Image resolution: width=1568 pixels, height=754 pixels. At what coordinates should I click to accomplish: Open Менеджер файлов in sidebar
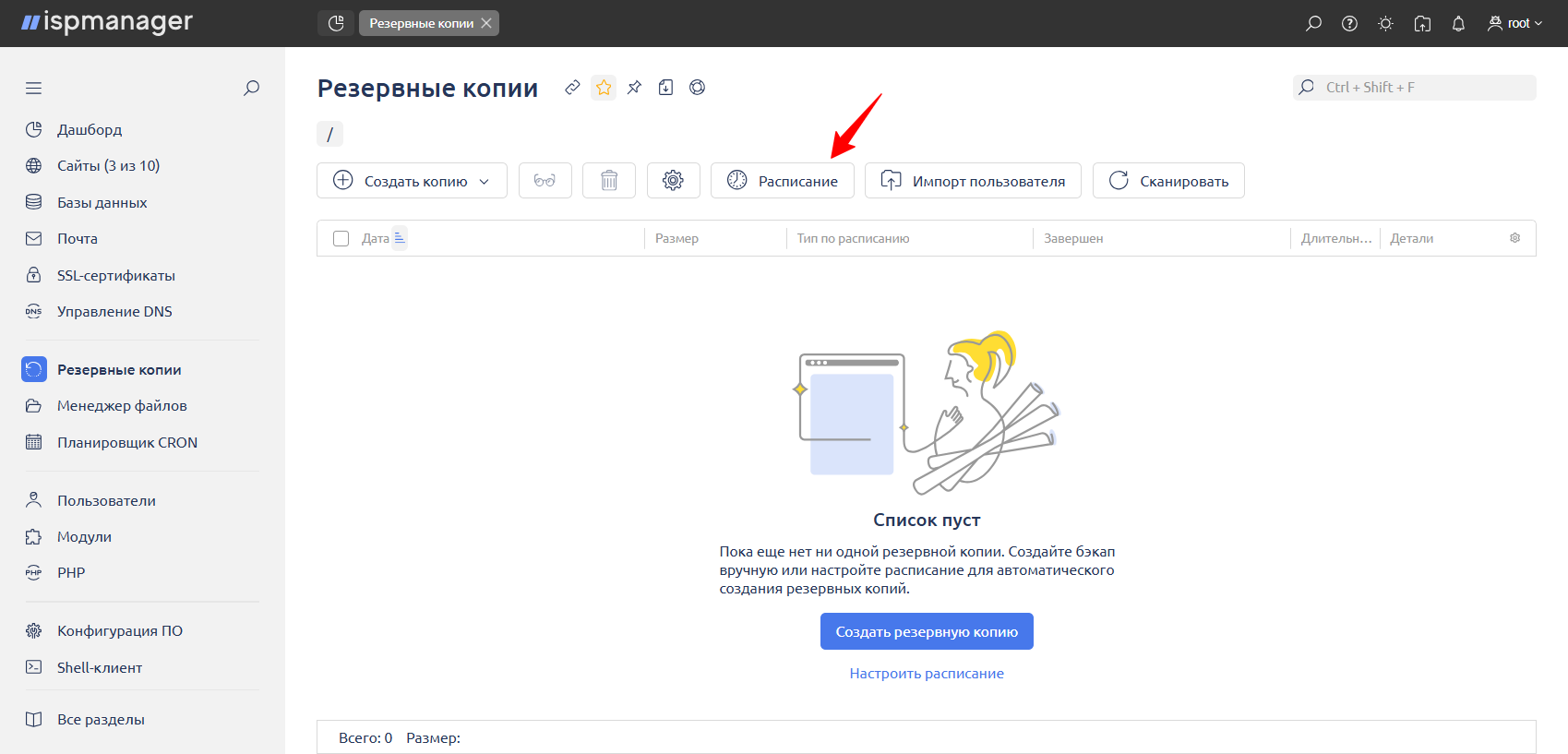coord(122,406)
